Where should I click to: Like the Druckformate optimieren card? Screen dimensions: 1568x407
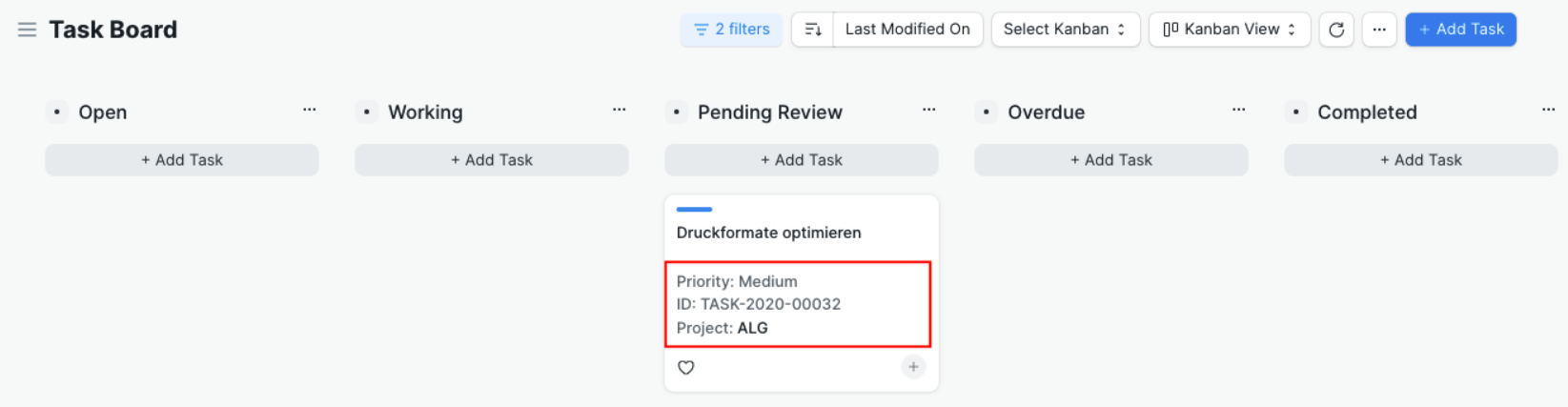tap(686, 368)
